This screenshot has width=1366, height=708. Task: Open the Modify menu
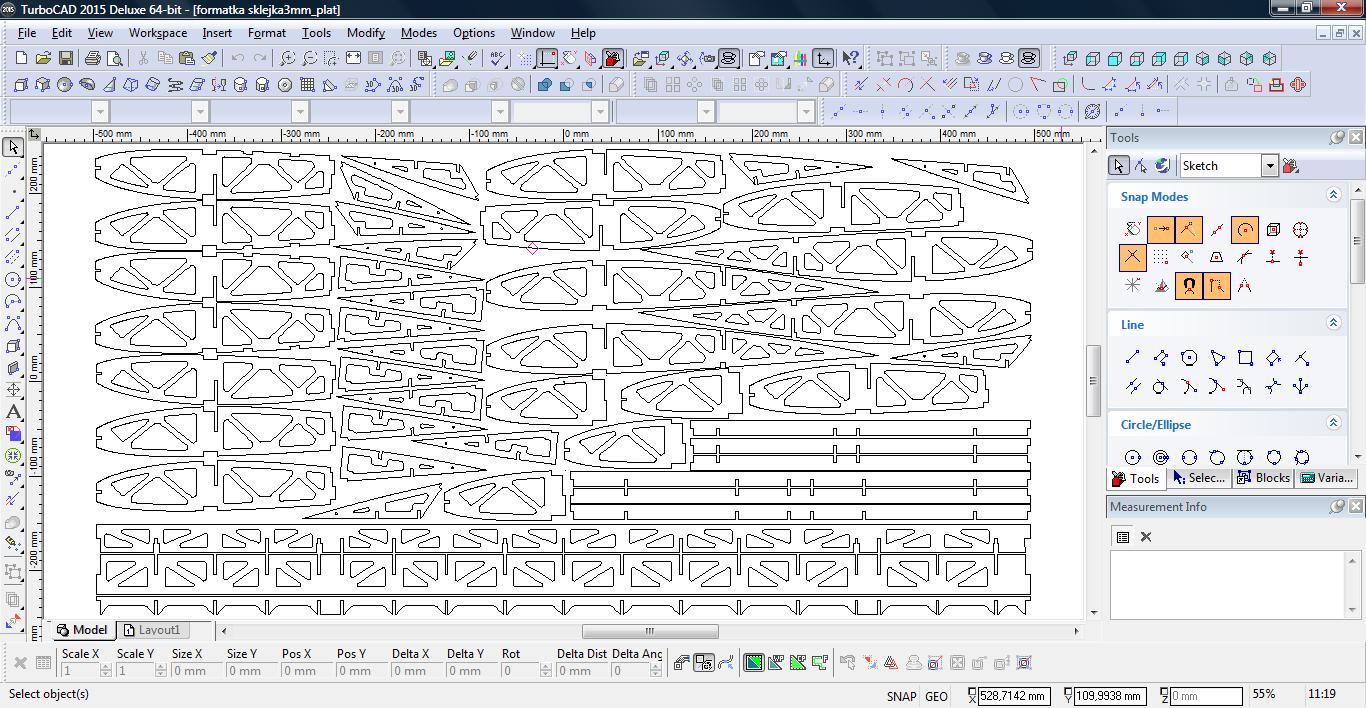pos(365,32)
